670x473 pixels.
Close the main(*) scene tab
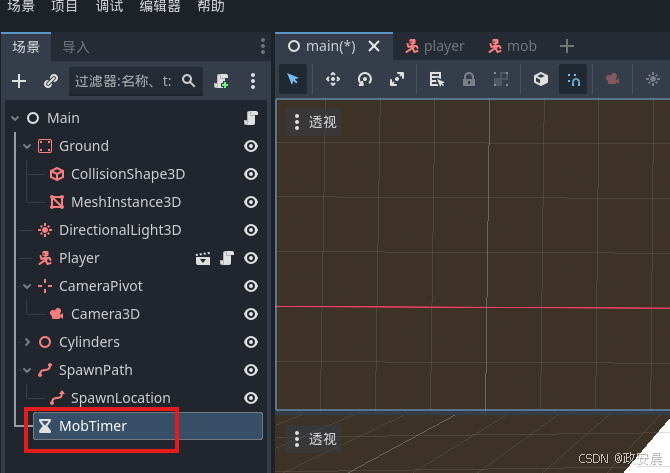pos(374,46)
